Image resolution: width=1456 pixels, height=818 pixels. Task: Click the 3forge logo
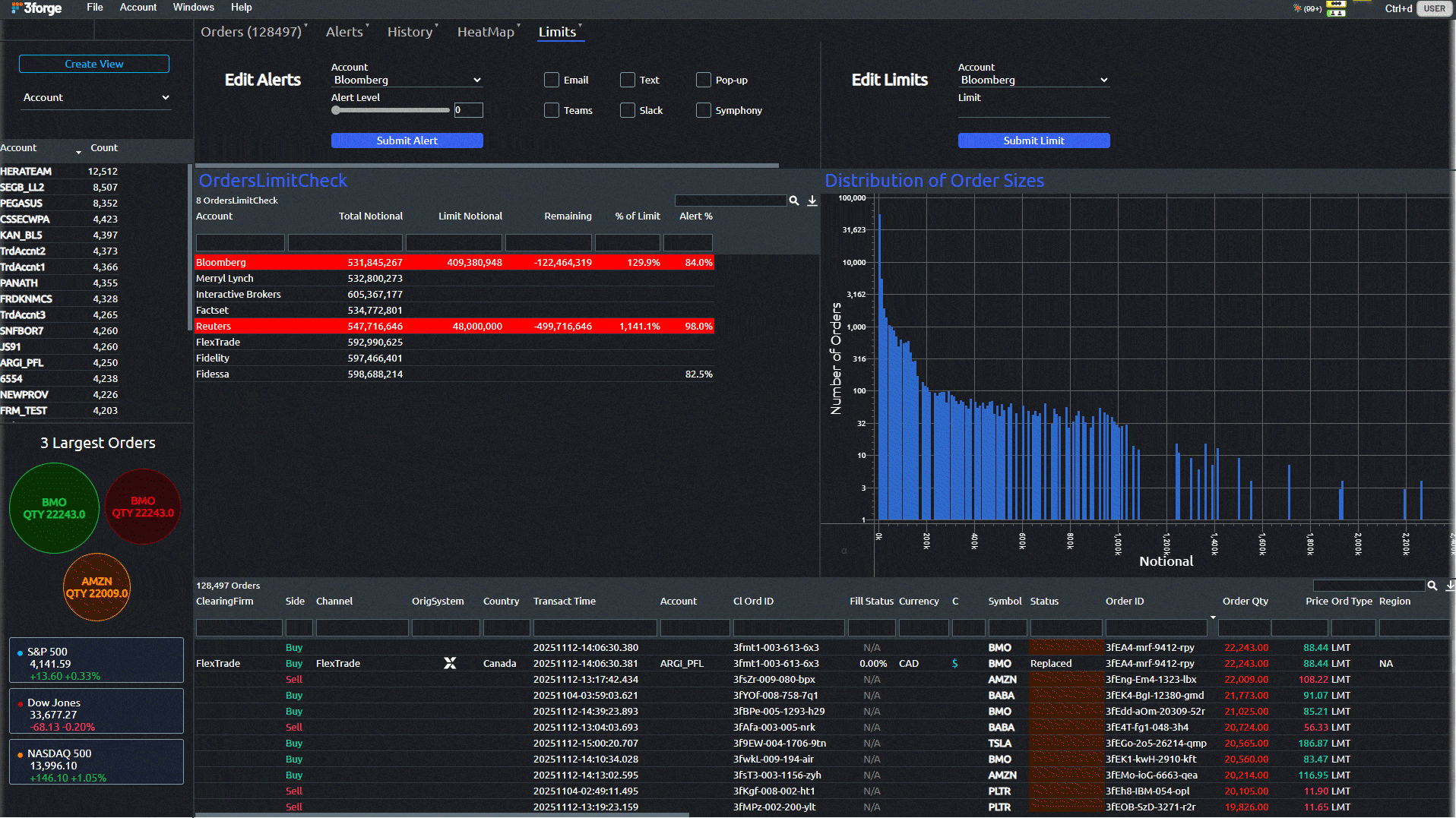(37, 8)
